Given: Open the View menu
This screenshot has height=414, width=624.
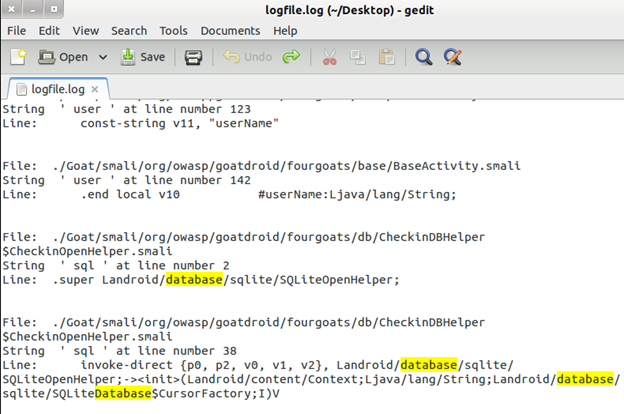Looking at the screenshot, I should tap(86, 31).
